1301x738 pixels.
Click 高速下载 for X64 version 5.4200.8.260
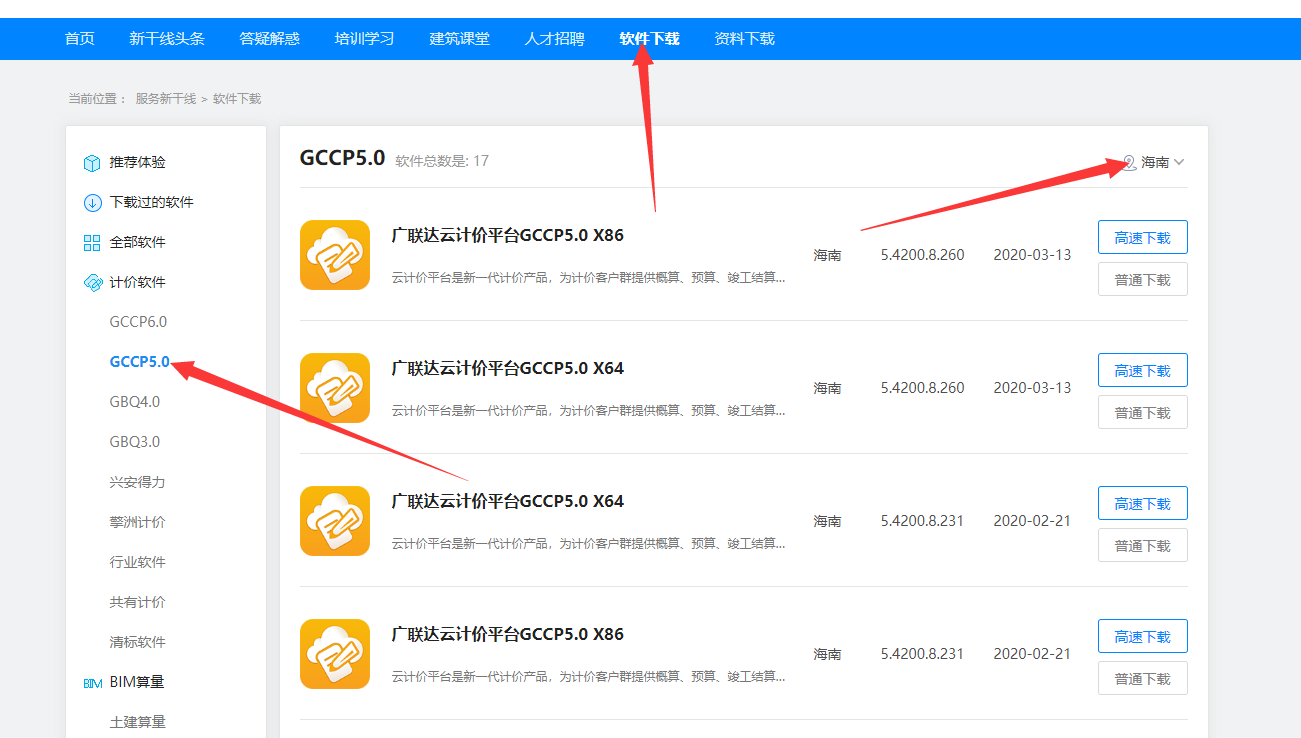pyautogui.click(x=1143, y=370)
